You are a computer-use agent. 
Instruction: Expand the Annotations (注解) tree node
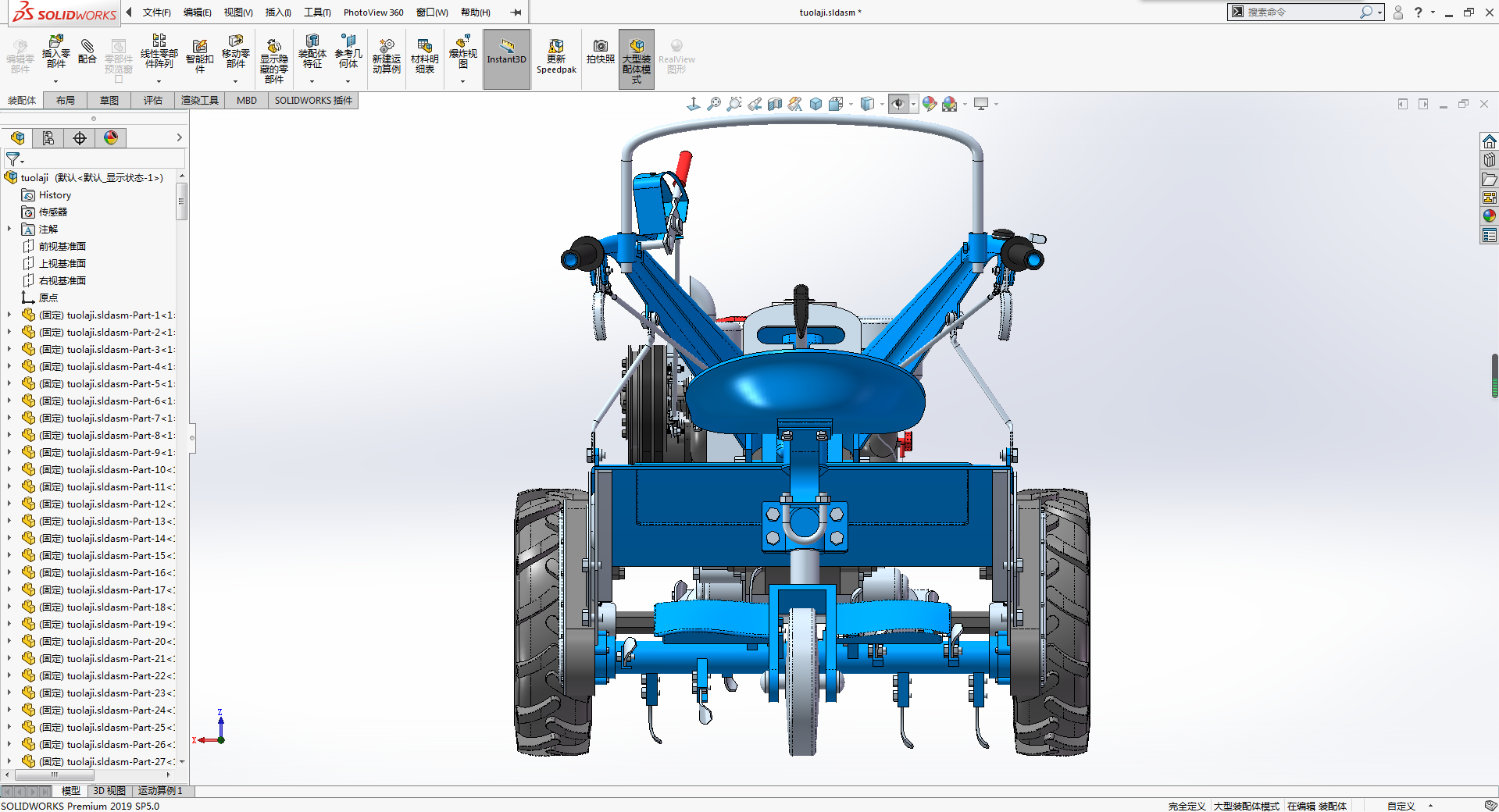point(9,230)
